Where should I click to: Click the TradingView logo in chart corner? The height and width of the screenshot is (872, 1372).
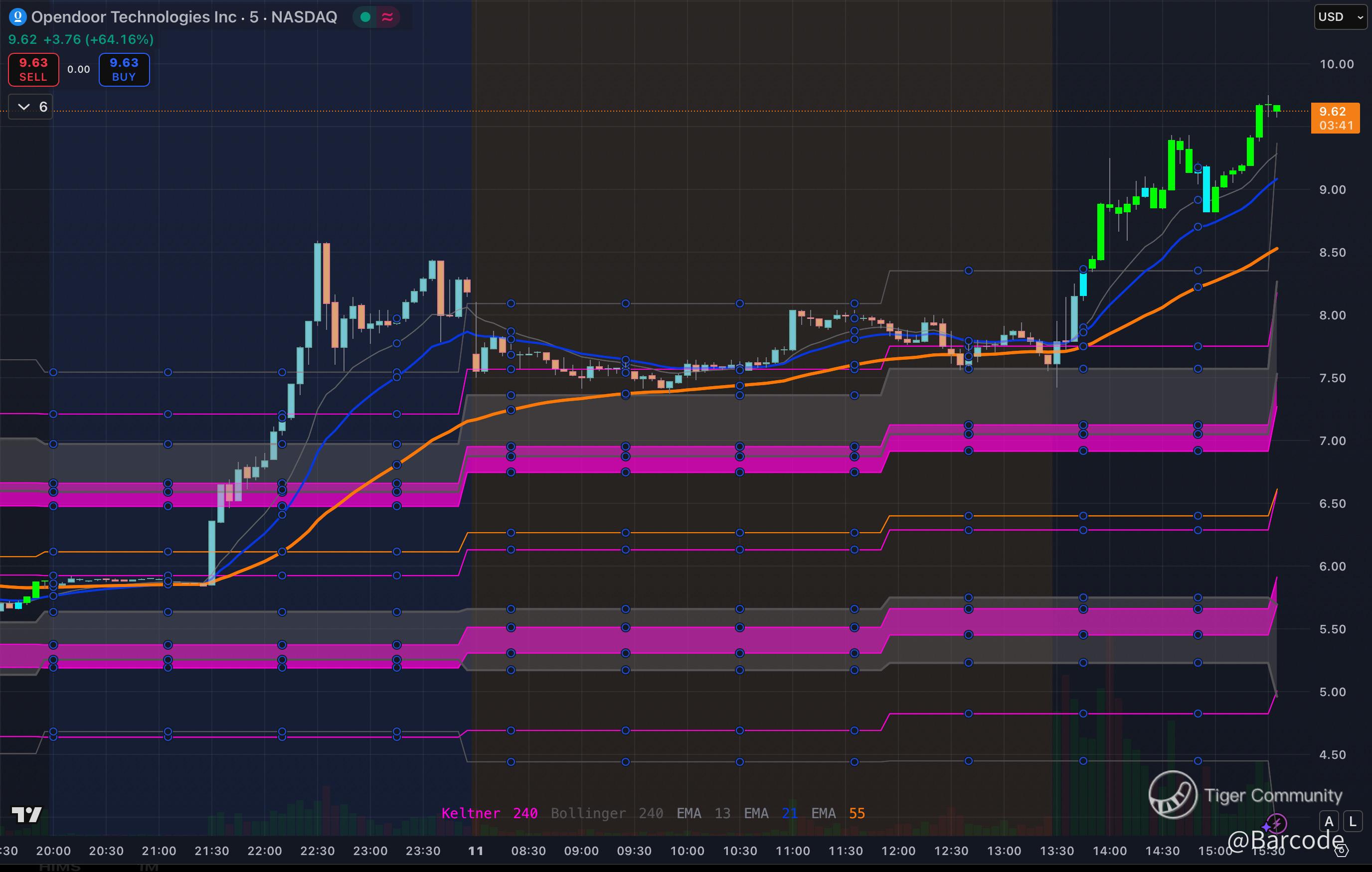pyautogui.click(x=27, y=815)
